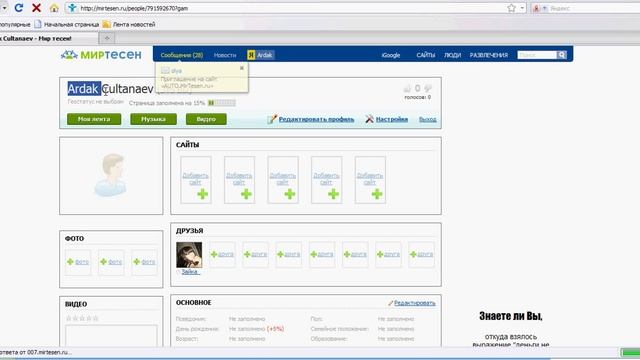Click the page completion progress bar
This screenshot has height=360, width=640.
coord(222,103)
